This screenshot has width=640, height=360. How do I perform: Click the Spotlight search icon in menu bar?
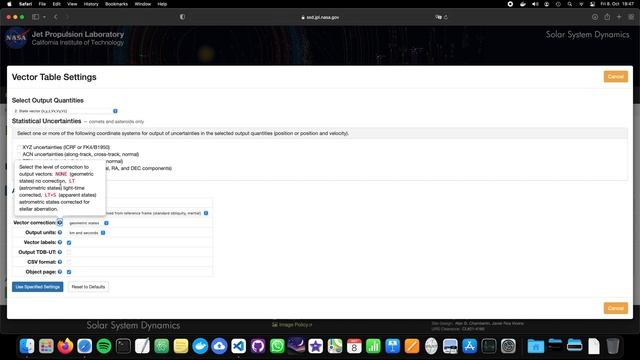570,4
